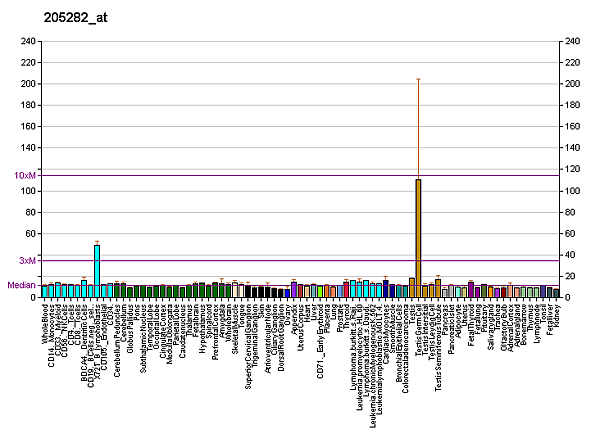Select the 3xM threshold label

28,261
